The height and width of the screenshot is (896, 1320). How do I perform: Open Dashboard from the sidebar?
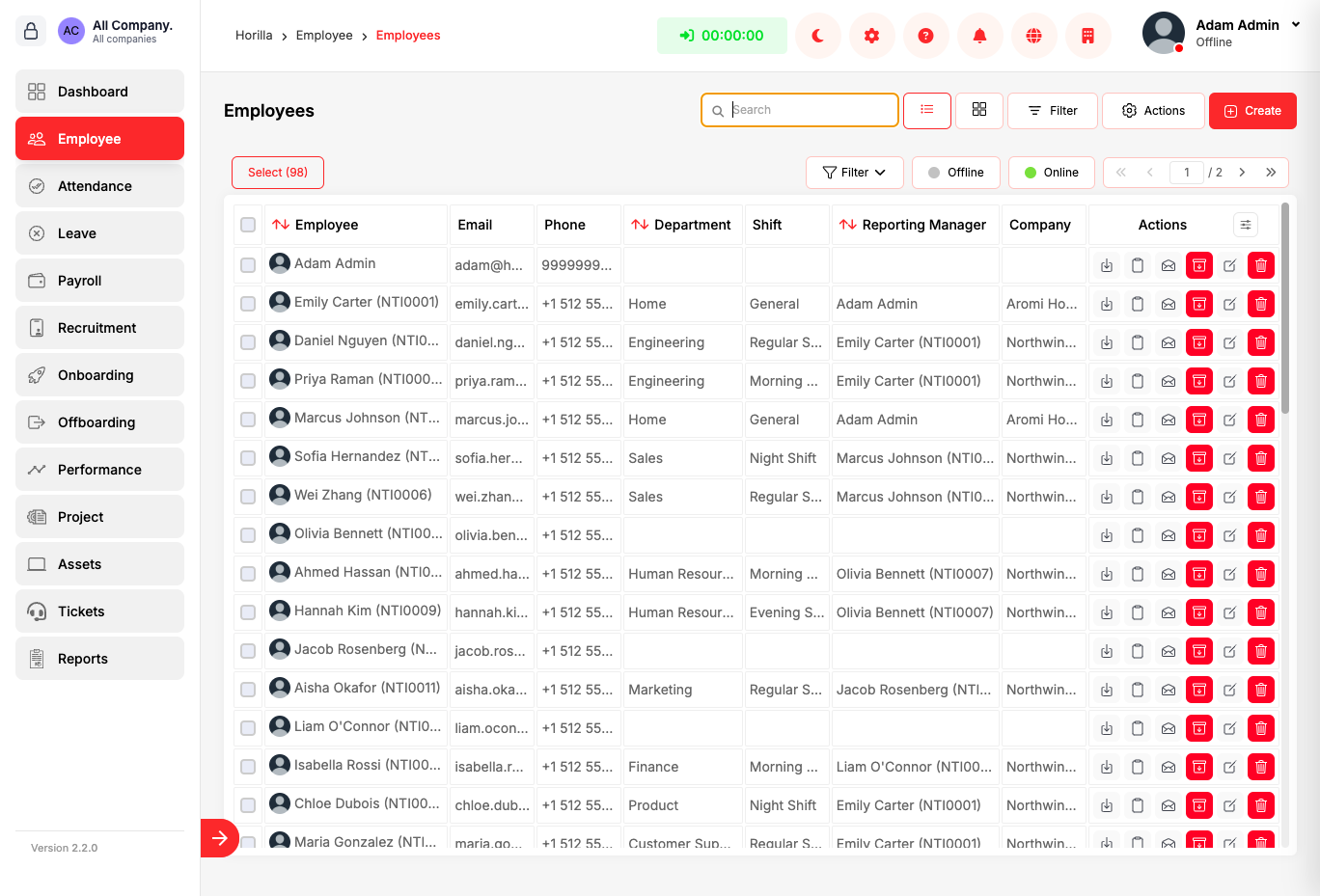pyautogui.click(x=100, y=92)
